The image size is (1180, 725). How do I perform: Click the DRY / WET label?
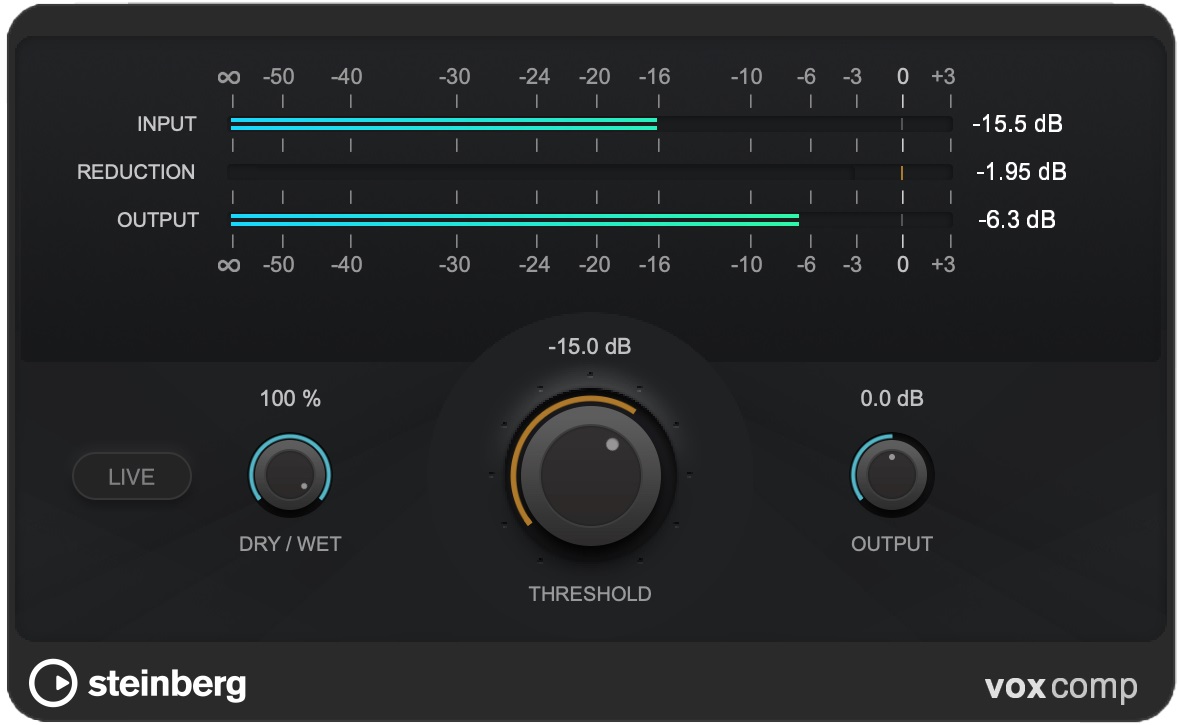(290, 545)
